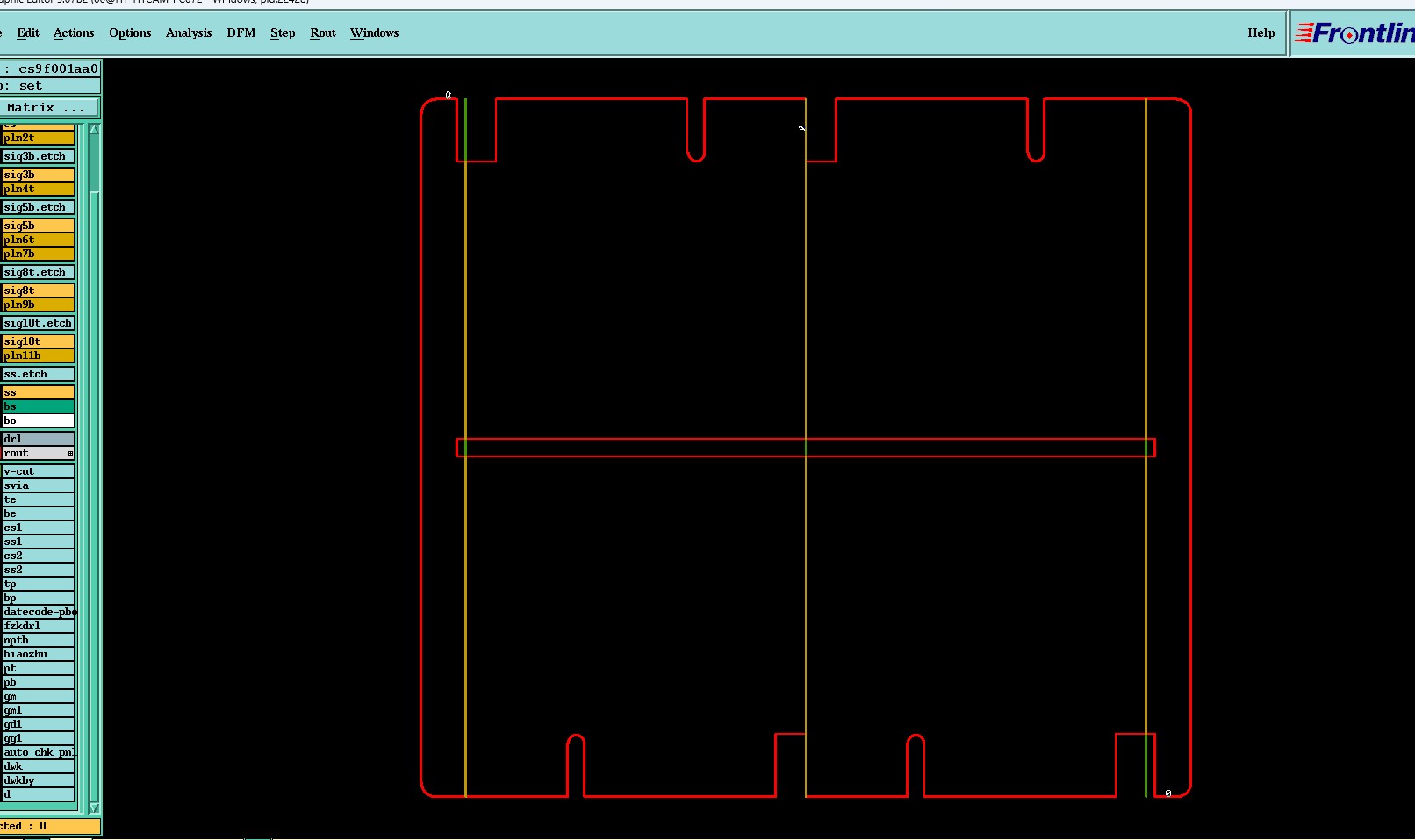Select the pln7b layer
The image size is (1415, 840).
[x=38, y=254]
